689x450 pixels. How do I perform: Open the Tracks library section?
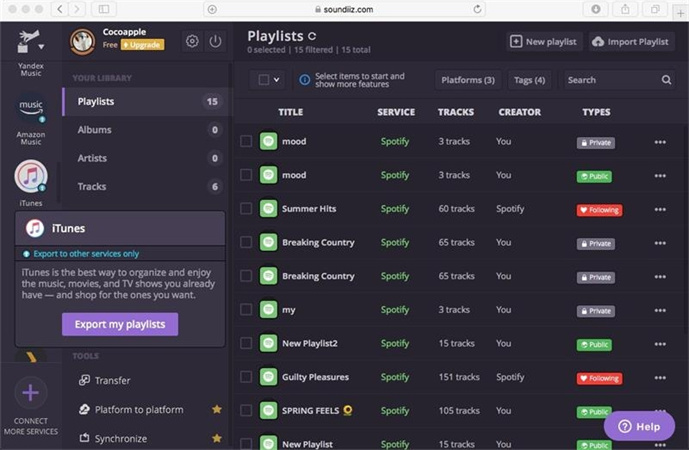click(92, 186)
